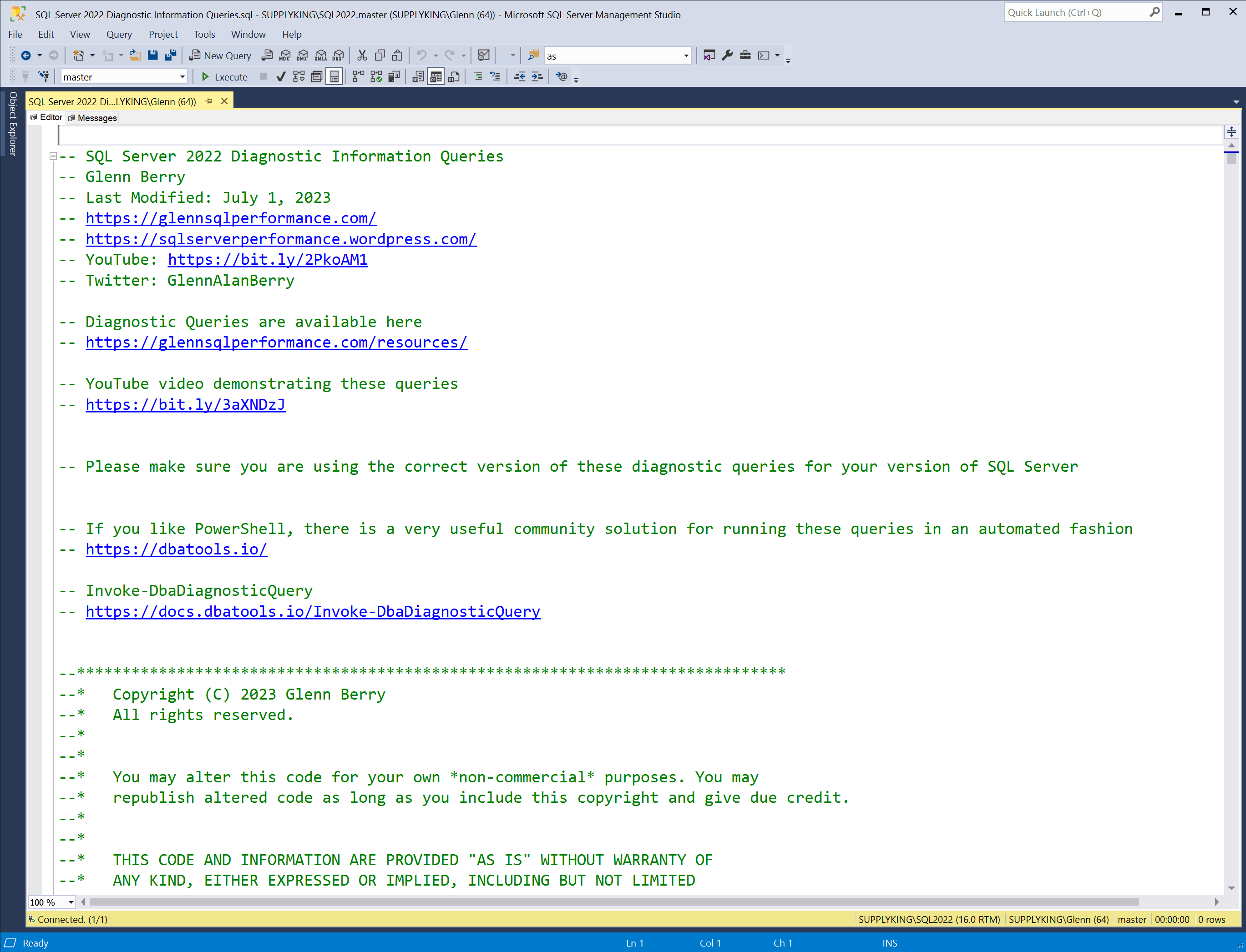The height and width of the screenshot is (952, 1246).
Task: Click the Find in Files search icon
Action: point(533,55)
